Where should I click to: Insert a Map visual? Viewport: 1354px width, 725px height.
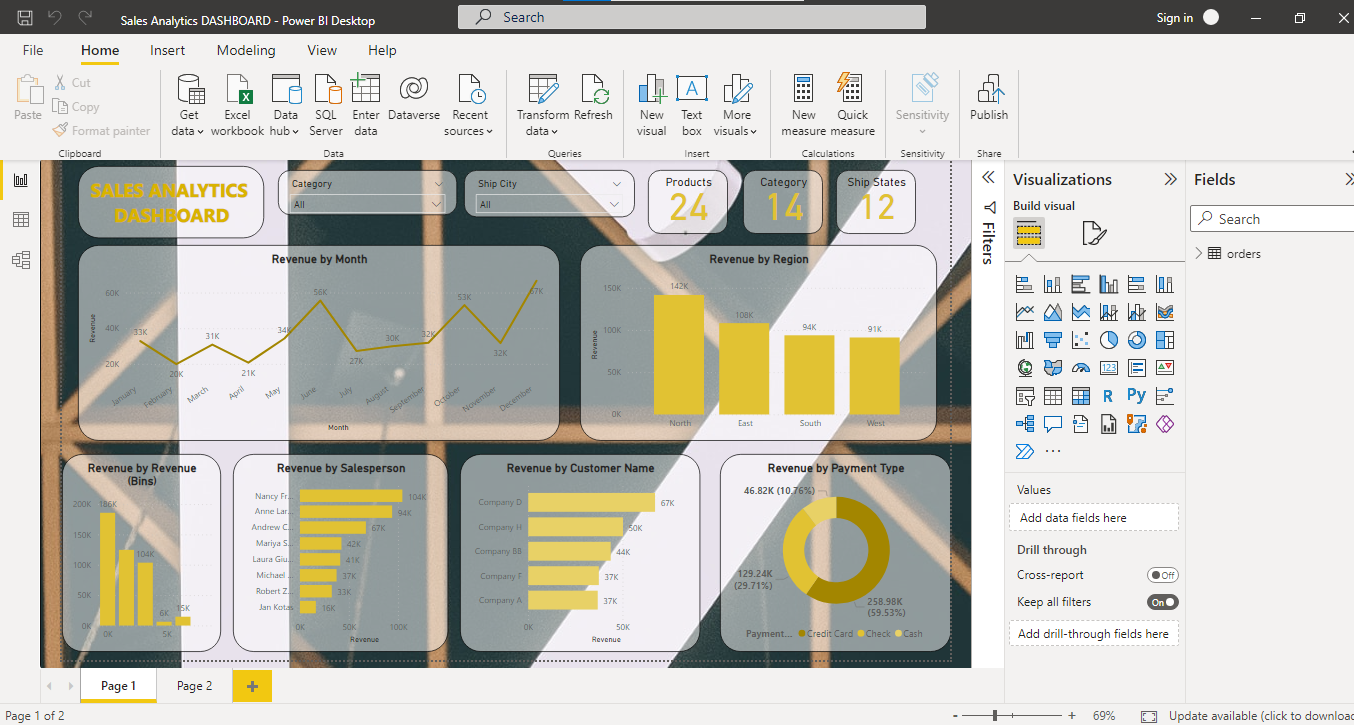pos(1024,367)
